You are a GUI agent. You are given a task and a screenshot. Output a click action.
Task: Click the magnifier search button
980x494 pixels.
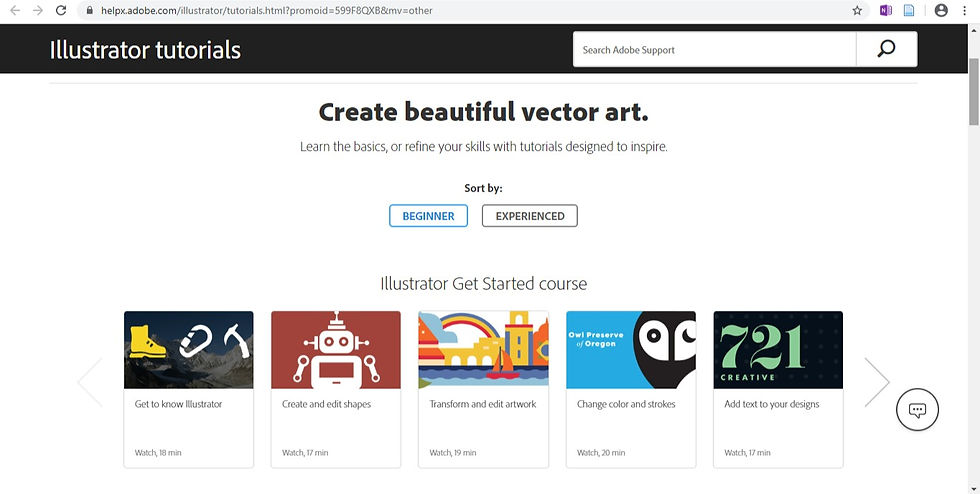point(886,49)
